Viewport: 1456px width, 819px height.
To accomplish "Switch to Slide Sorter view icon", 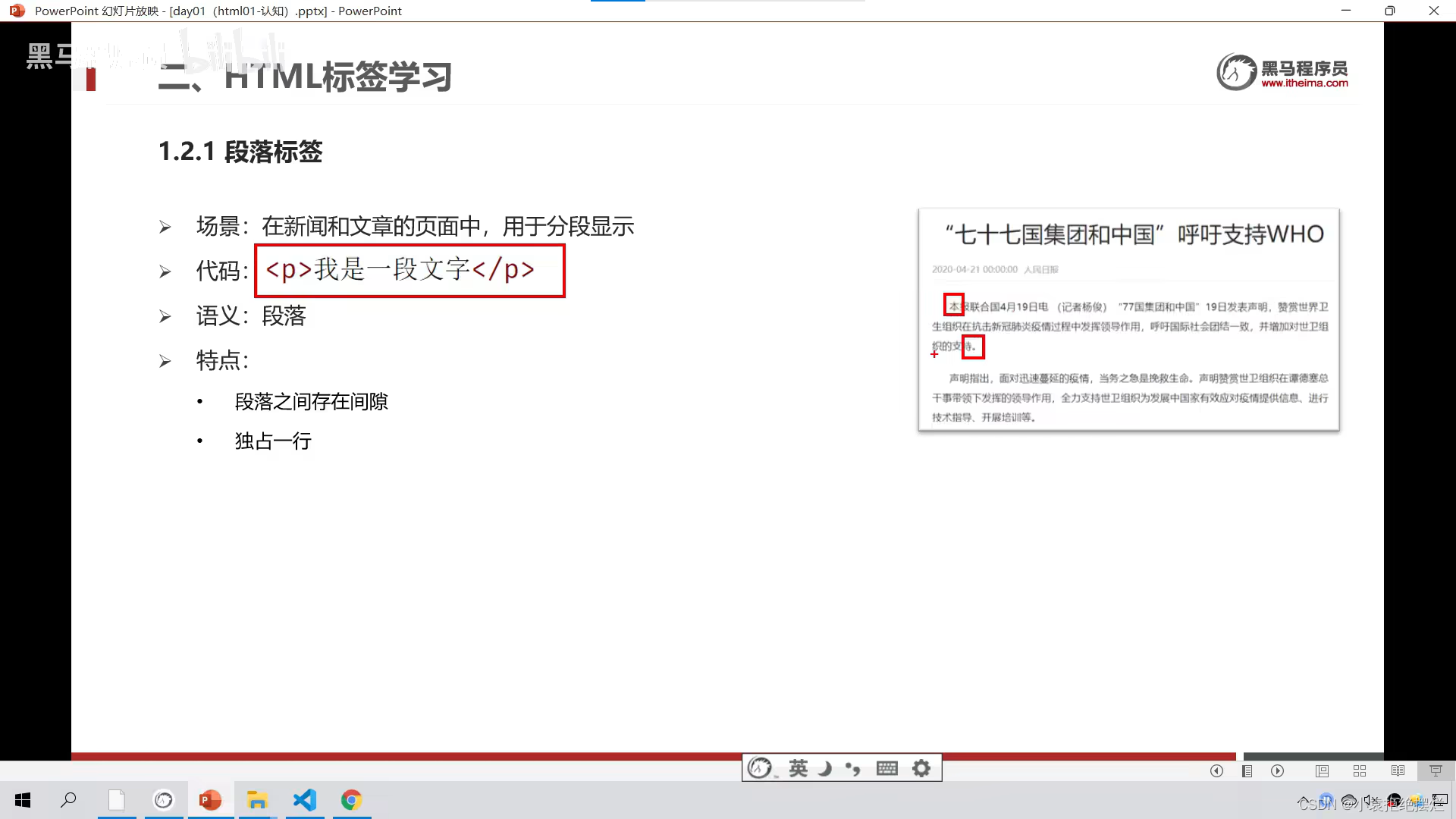I will click(x=1360, y=770).
